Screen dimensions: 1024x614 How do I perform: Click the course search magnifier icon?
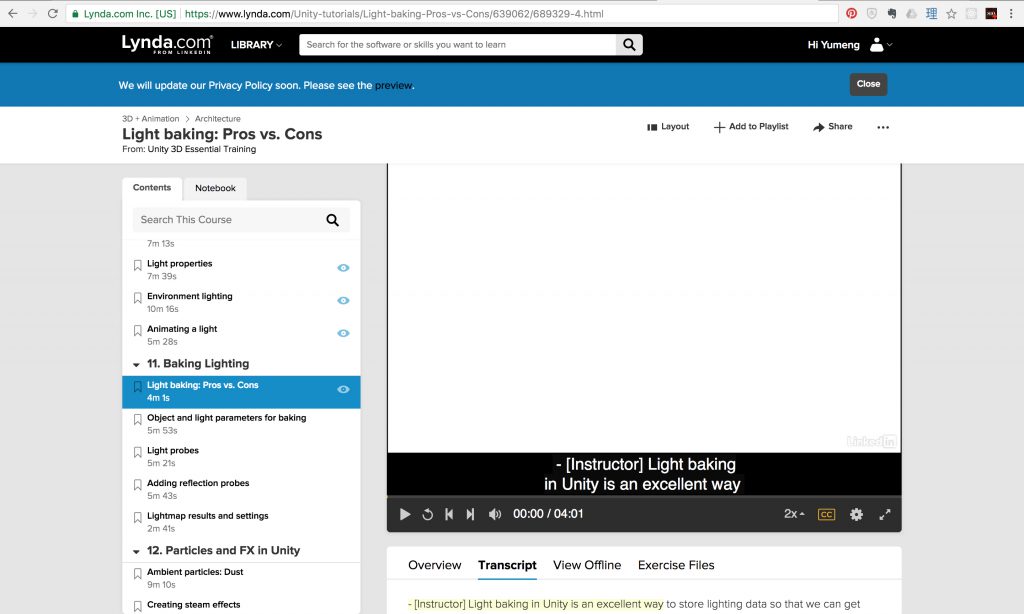(332, 220)
